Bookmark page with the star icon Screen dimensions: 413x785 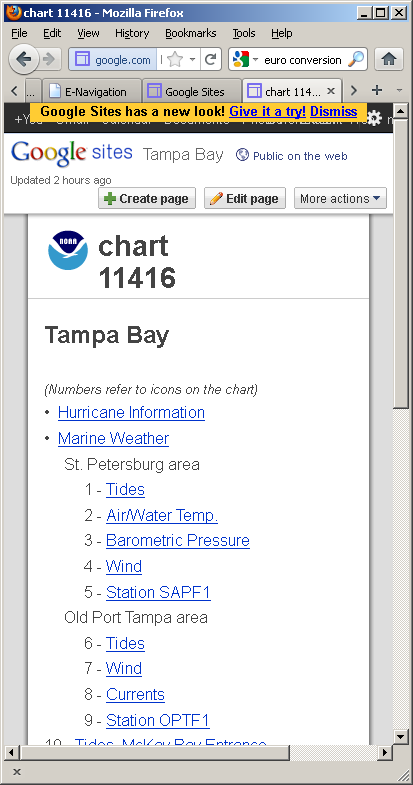click(x=175, y=60)
